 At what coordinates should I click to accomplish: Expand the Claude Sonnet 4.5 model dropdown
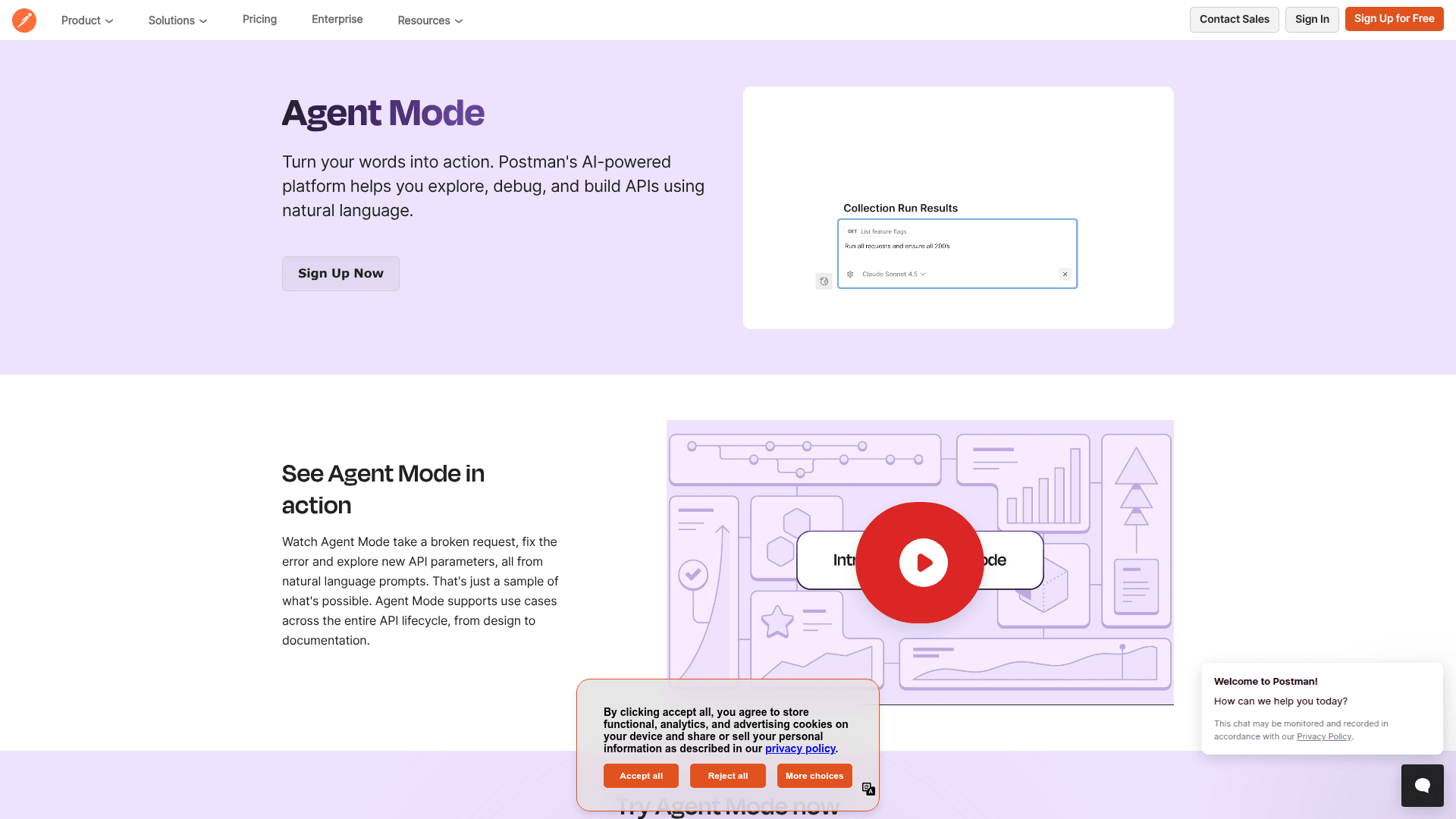click(893, 275)
